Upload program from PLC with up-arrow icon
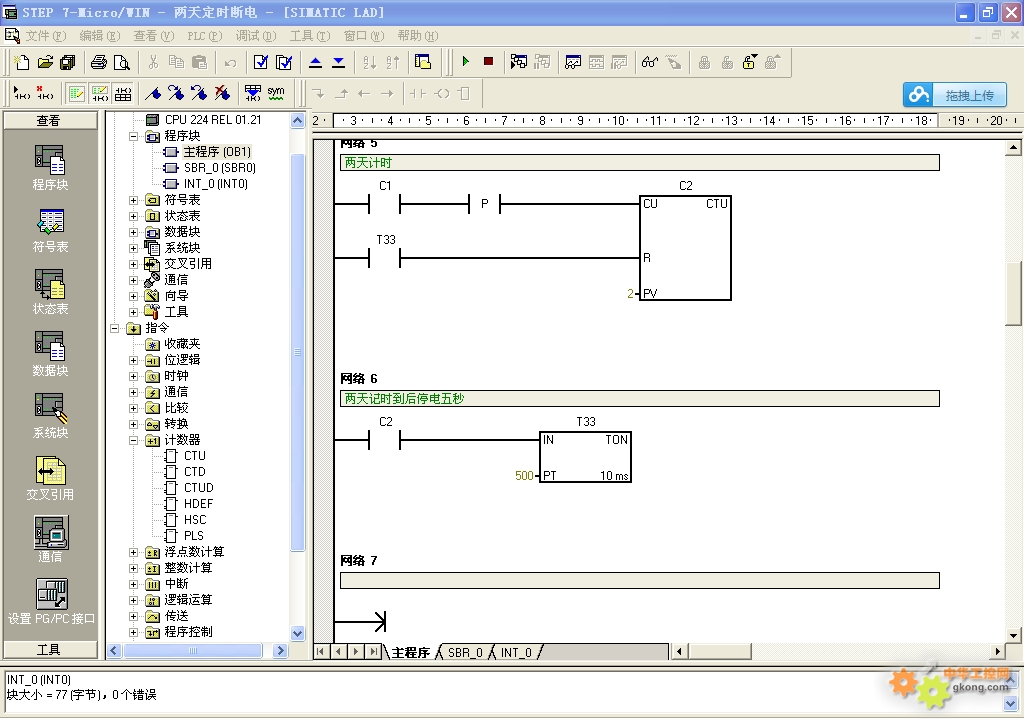 tap(315, 62)
